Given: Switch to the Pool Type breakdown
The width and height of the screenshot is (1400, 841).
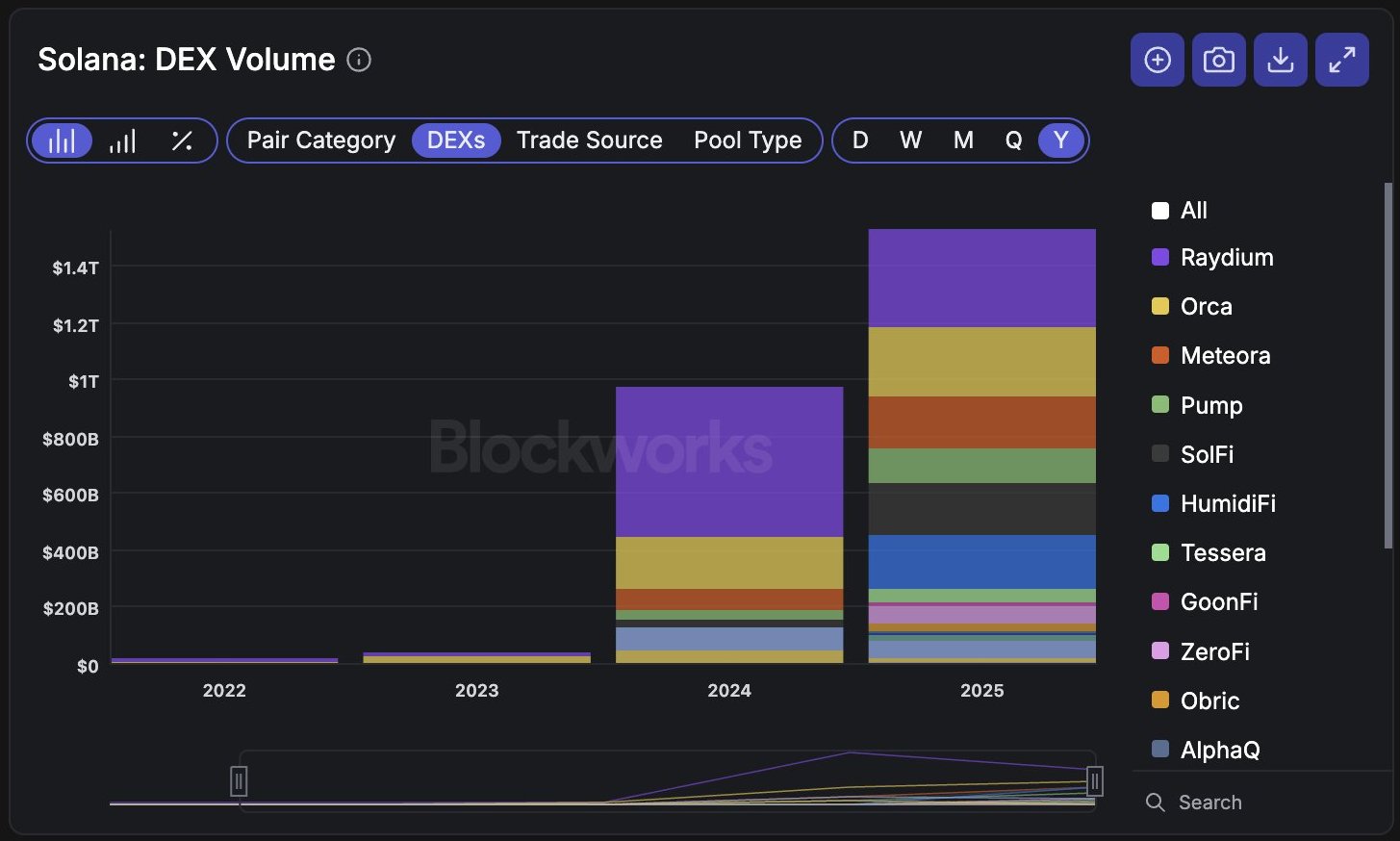Looking at the screenshot, I should pyautogui.click(x=748, y=140).
